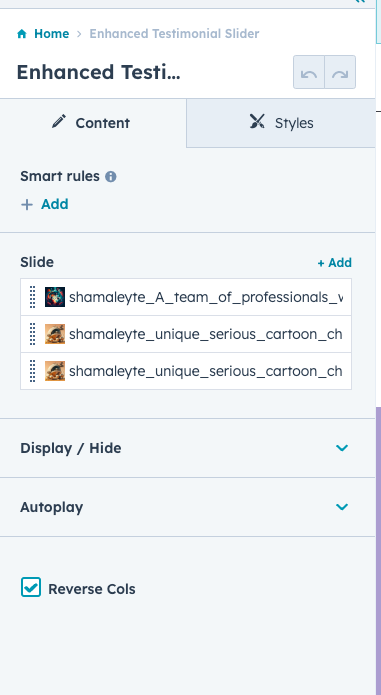Image resolution: width=381 pixels, height=695 pixels.
Task: Switch to the Styles tab
Action: (x=281, y=123)
